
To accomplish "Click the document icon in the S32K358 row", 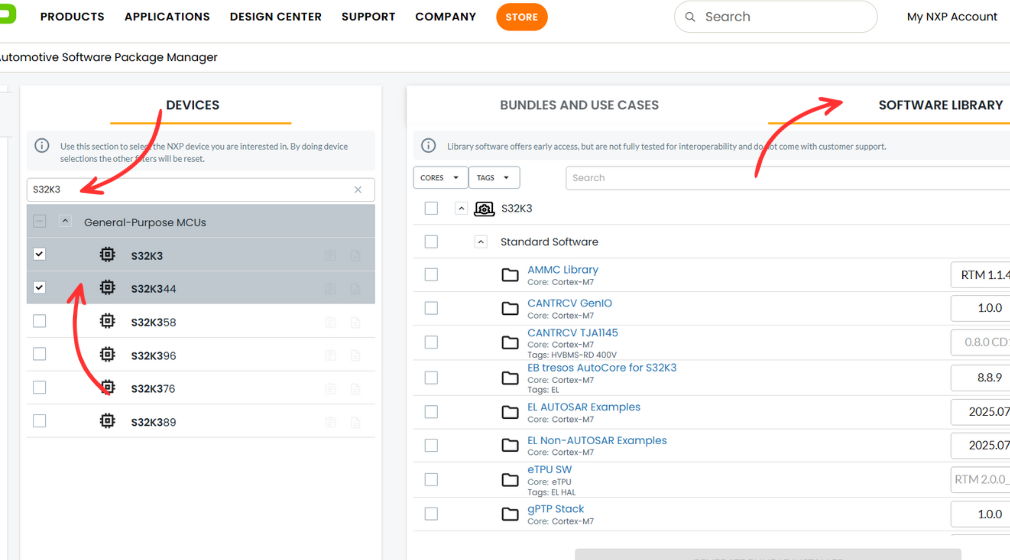I will click(356, 322).
